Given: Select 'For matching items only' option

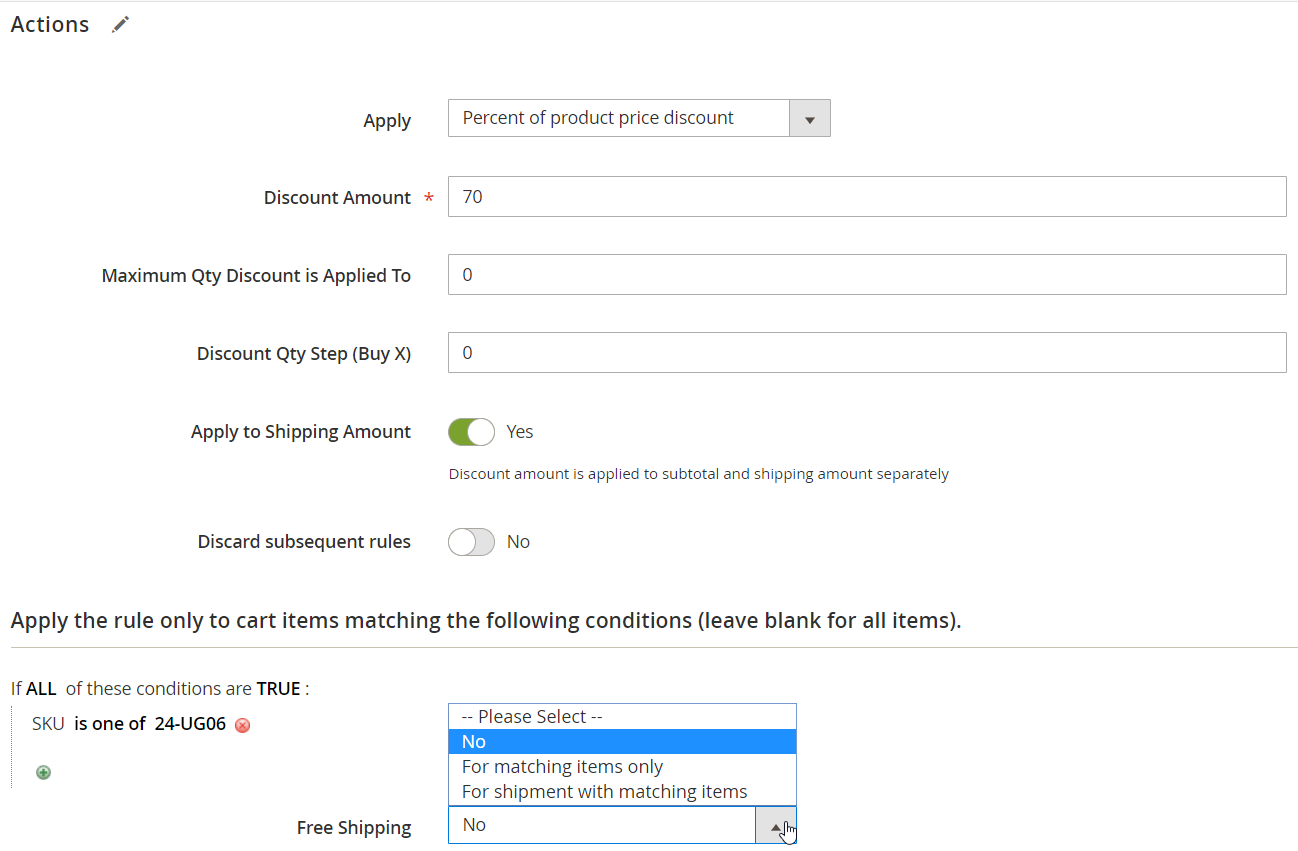Looking at the screenshot, I should 562,767.
